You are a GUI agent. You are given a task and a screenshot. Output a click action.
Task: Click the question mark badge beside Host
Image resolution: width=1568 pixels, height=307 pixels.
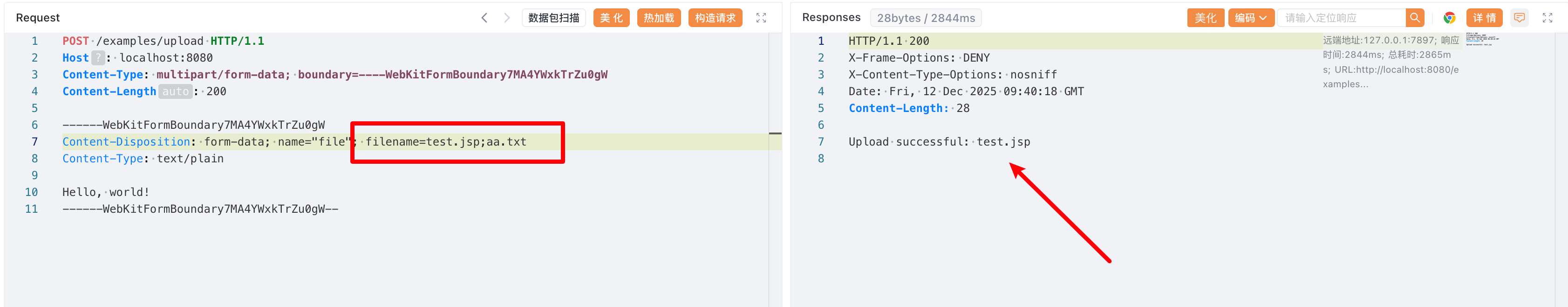pos(98,58)
